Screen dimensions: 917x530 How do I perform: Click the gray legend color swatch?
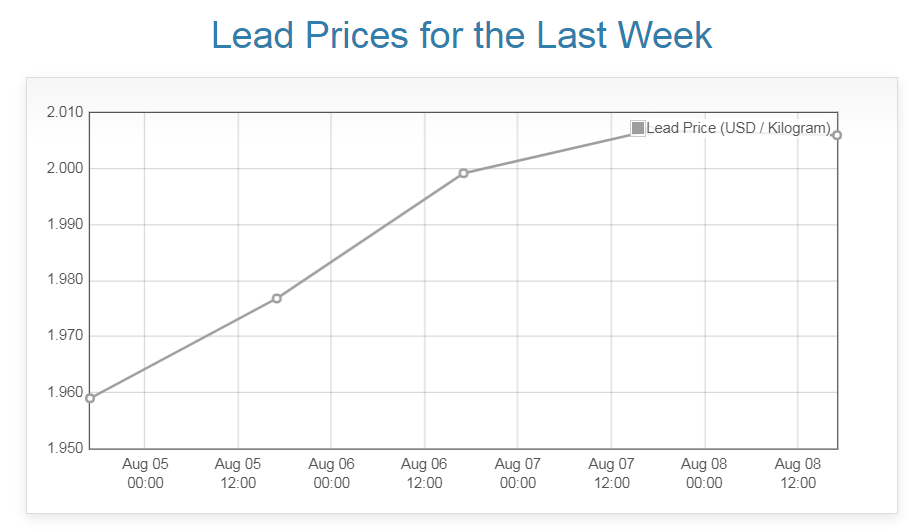tap(638, 128)
